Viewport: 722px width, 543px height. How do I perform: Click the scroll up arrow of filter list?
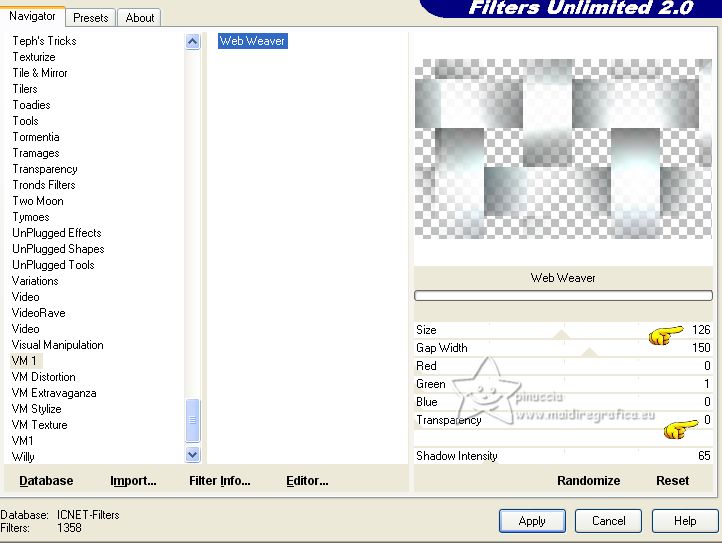192,42
